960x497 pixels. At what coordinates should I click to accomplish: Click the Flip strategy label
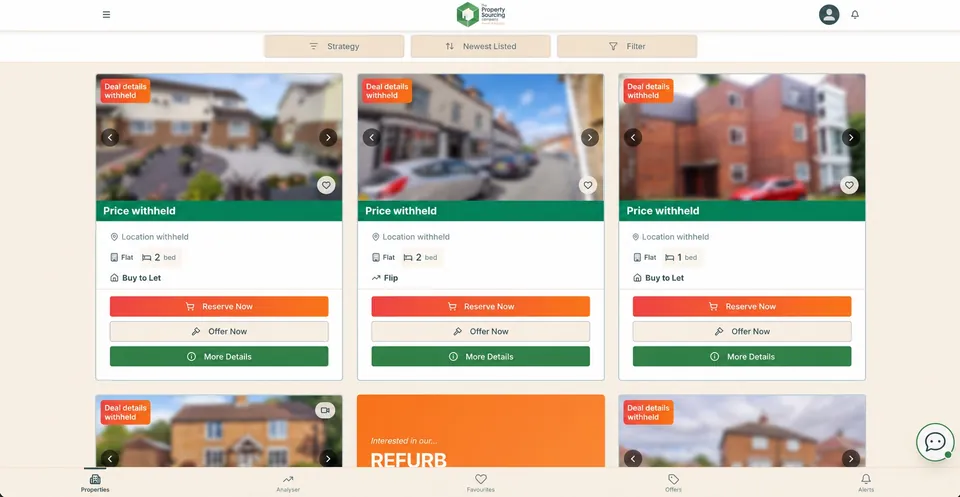click(391, 278)
